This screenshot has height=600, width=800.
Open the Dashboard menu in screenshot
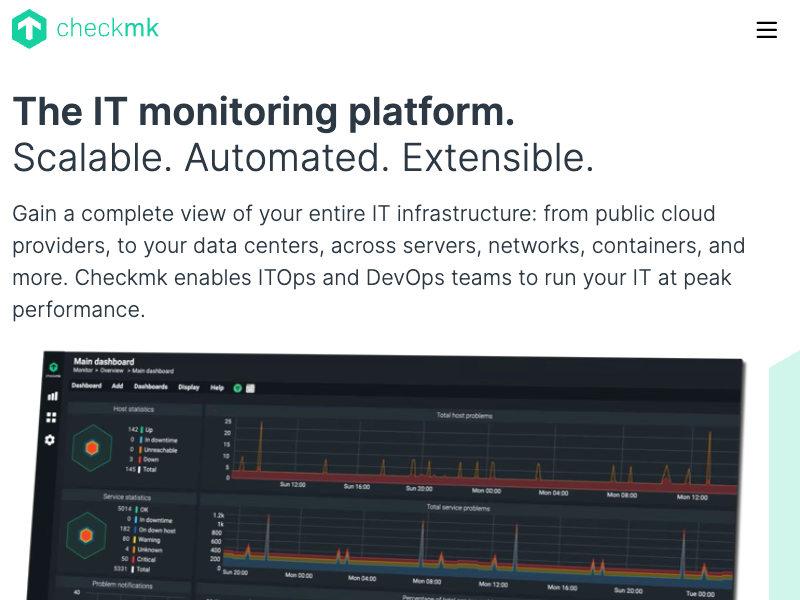click(x=86, y=385)
